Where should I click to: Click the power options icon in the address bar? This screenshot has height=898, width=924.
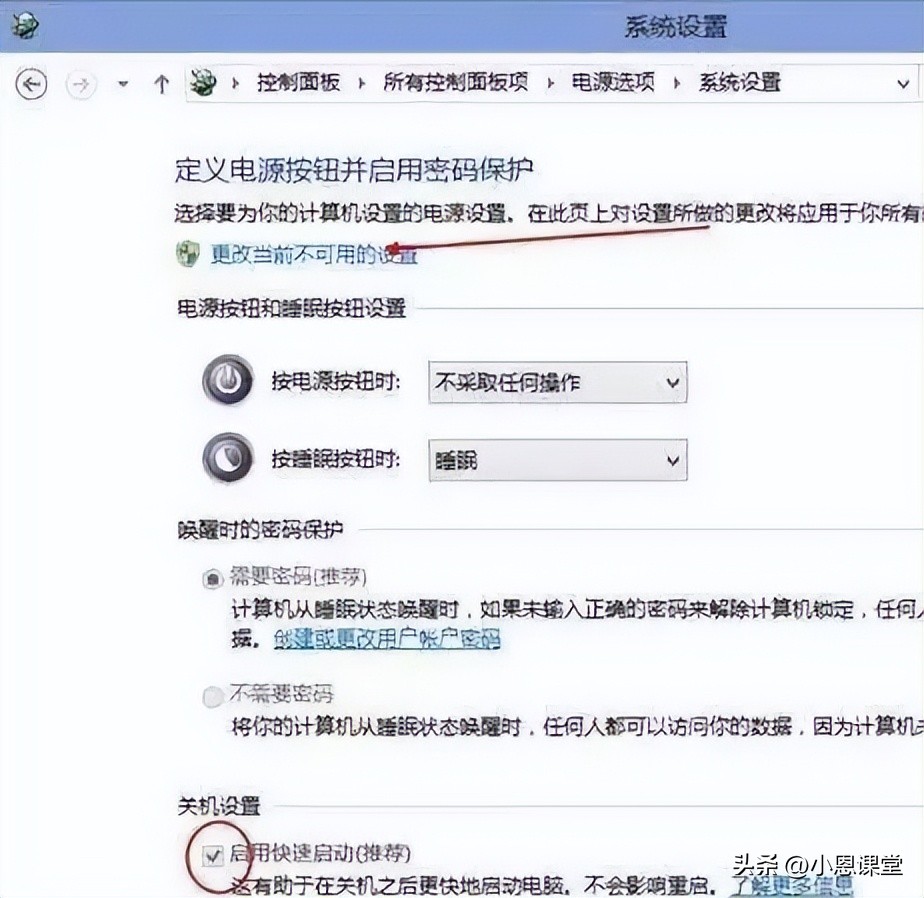click(205, 83)
